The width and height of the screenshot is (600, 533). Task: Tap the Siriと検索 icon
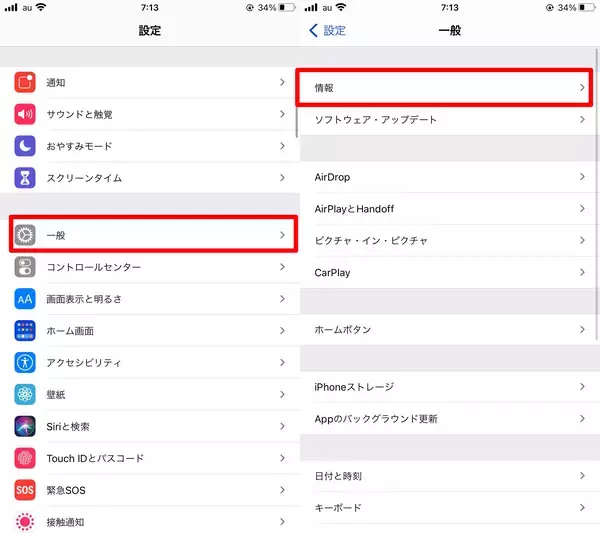click(26, 426)
